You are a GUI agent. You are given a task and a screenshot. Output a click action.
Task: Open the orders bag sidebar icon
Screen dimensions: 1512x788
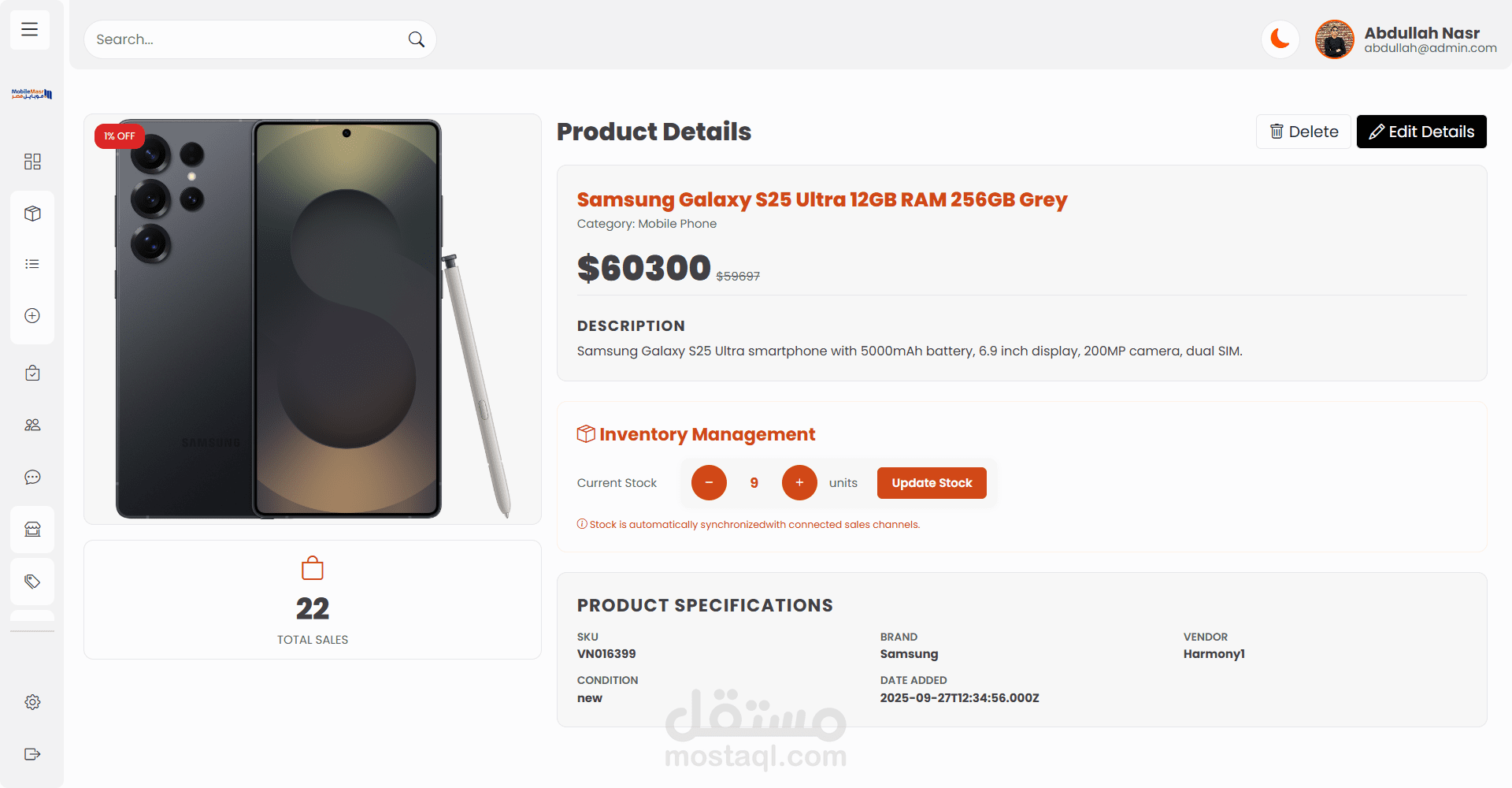tap(32, 373)
